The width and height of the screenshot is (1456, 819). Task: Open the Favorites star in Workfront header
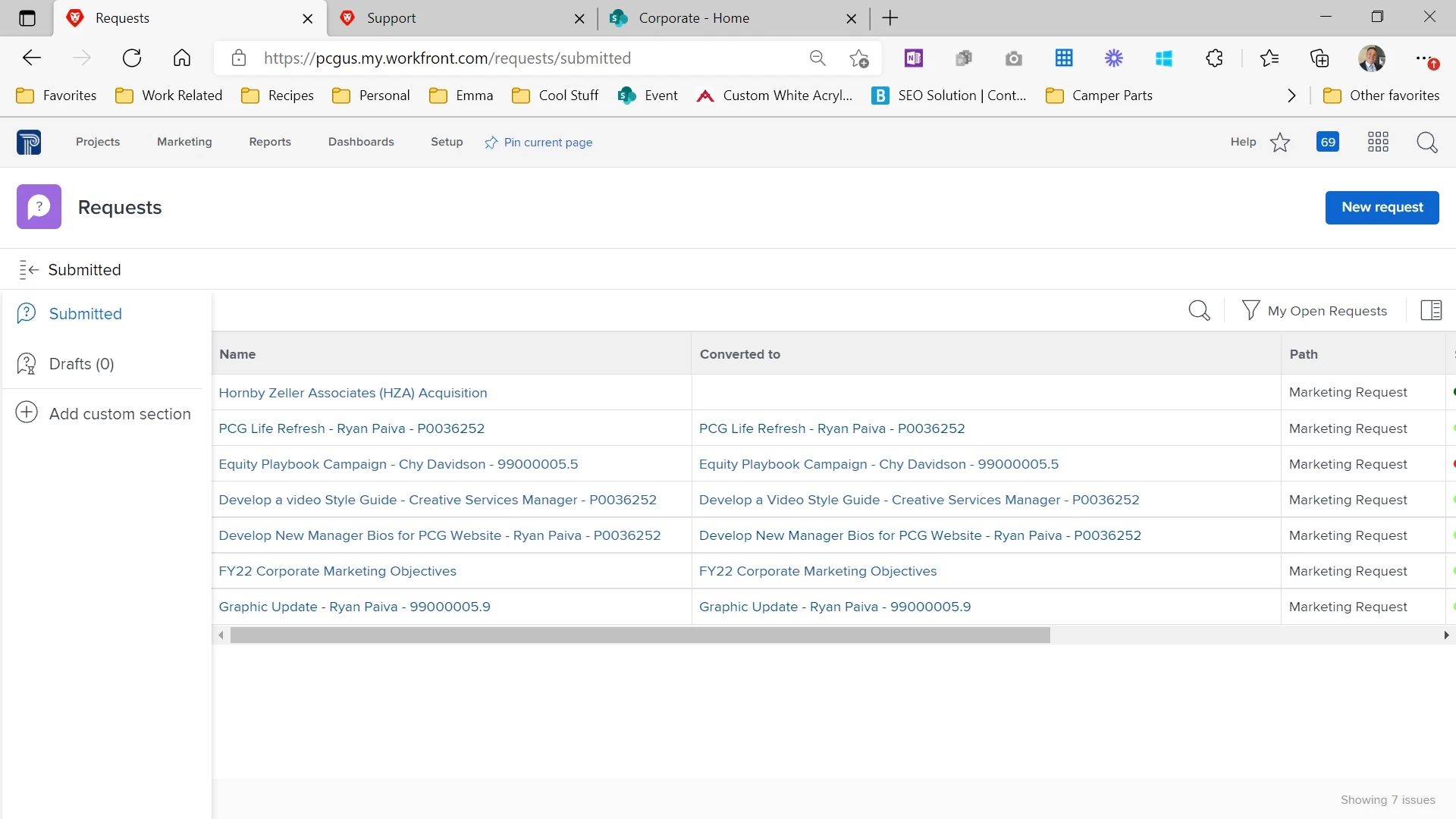1280,142
